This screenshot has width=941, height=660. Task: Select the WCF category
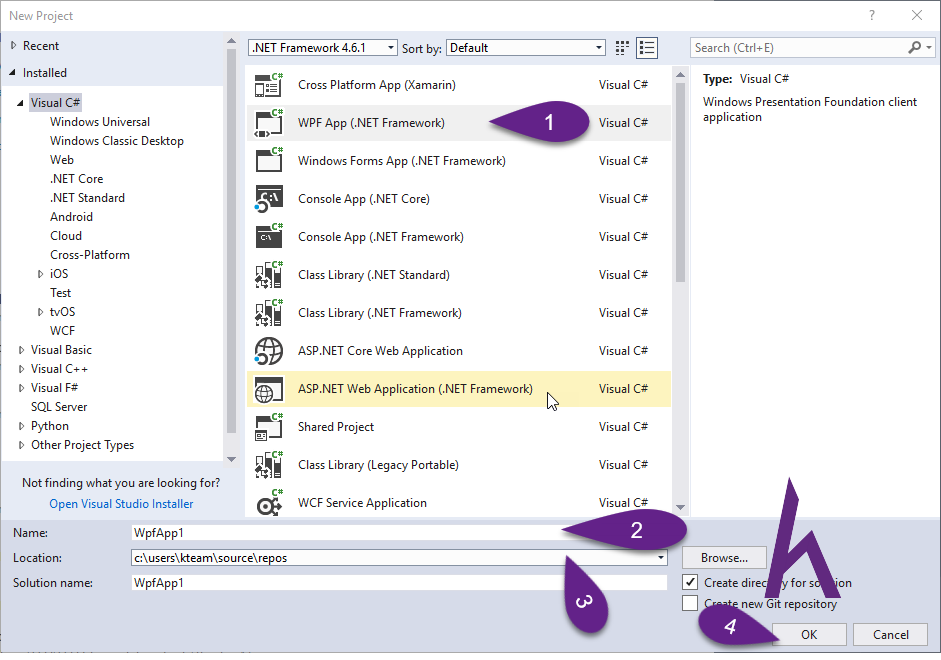click(x=62, y=331)
